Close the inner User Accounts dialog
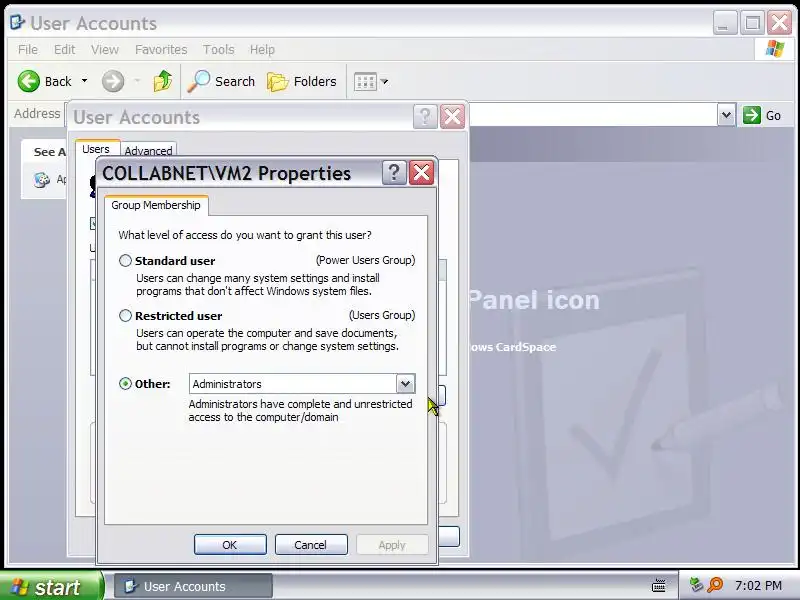This screenshot has width=800, height=600. pos(453,117)
